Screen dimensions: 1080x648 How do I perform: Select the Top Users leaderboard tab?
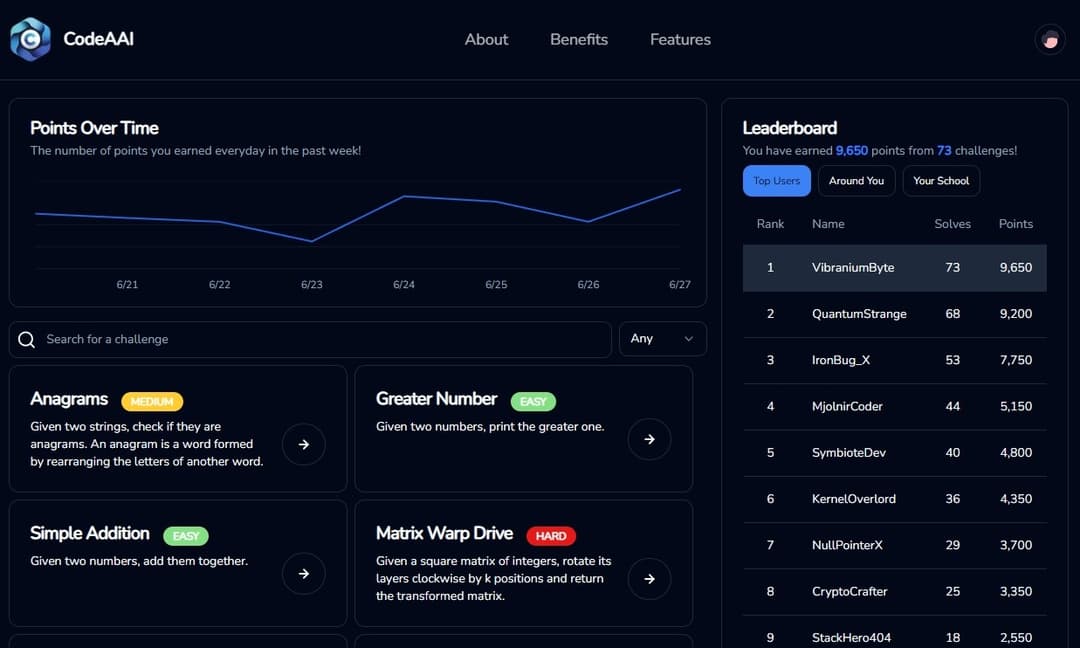pos(776,180)
